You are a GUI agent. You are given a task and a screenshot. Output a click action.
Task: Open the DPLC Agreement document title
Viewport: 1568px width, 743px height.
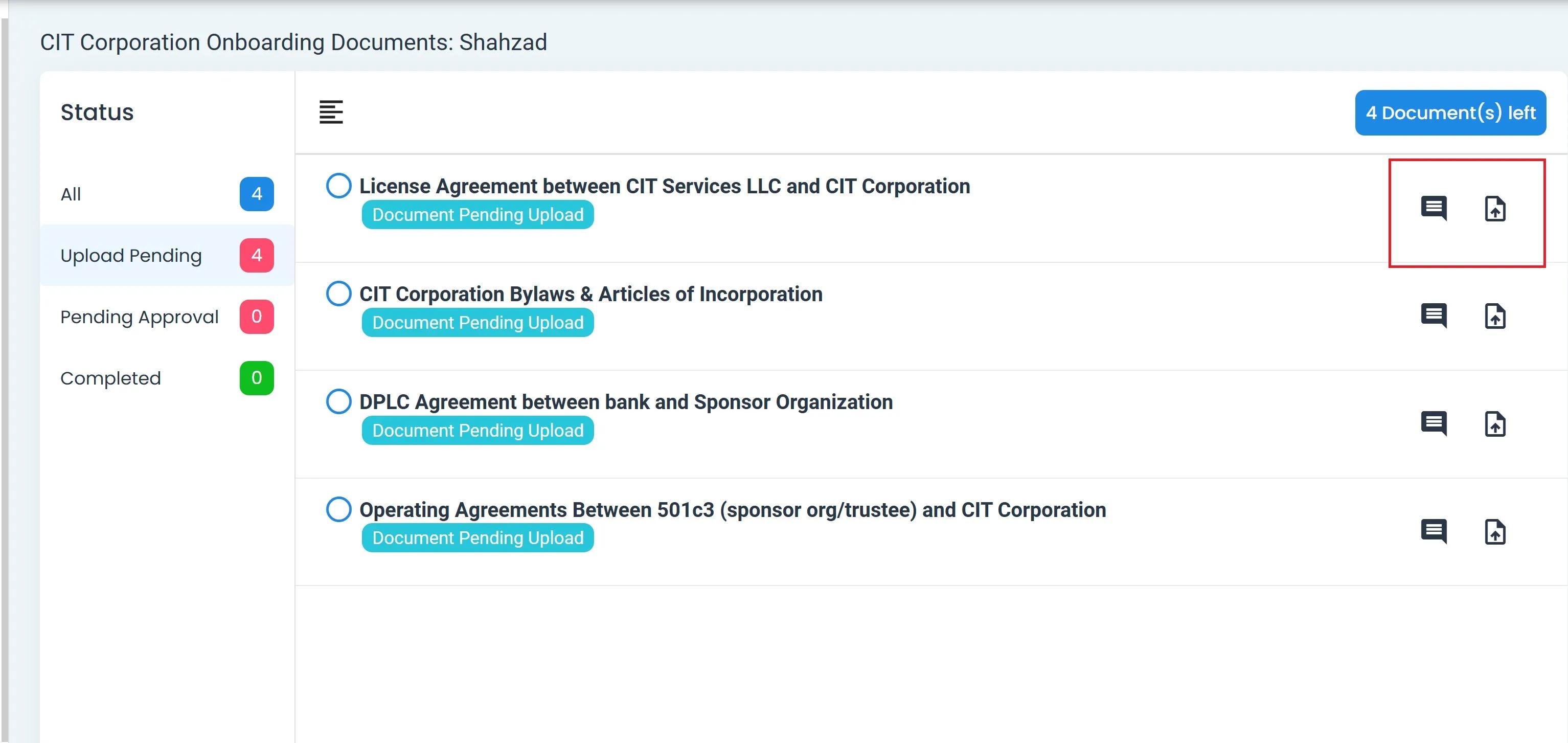pos(626,402)
